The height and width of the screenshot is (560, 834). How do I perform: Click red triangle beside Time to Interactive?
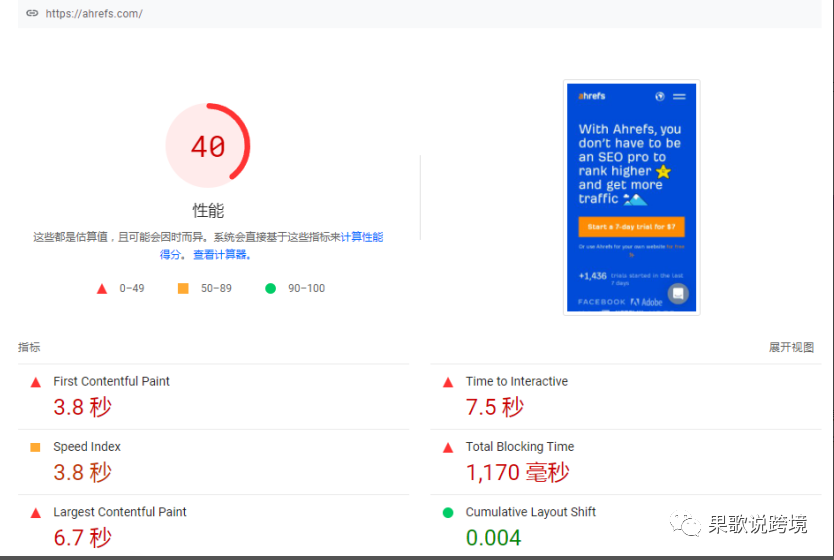[448, 382]
